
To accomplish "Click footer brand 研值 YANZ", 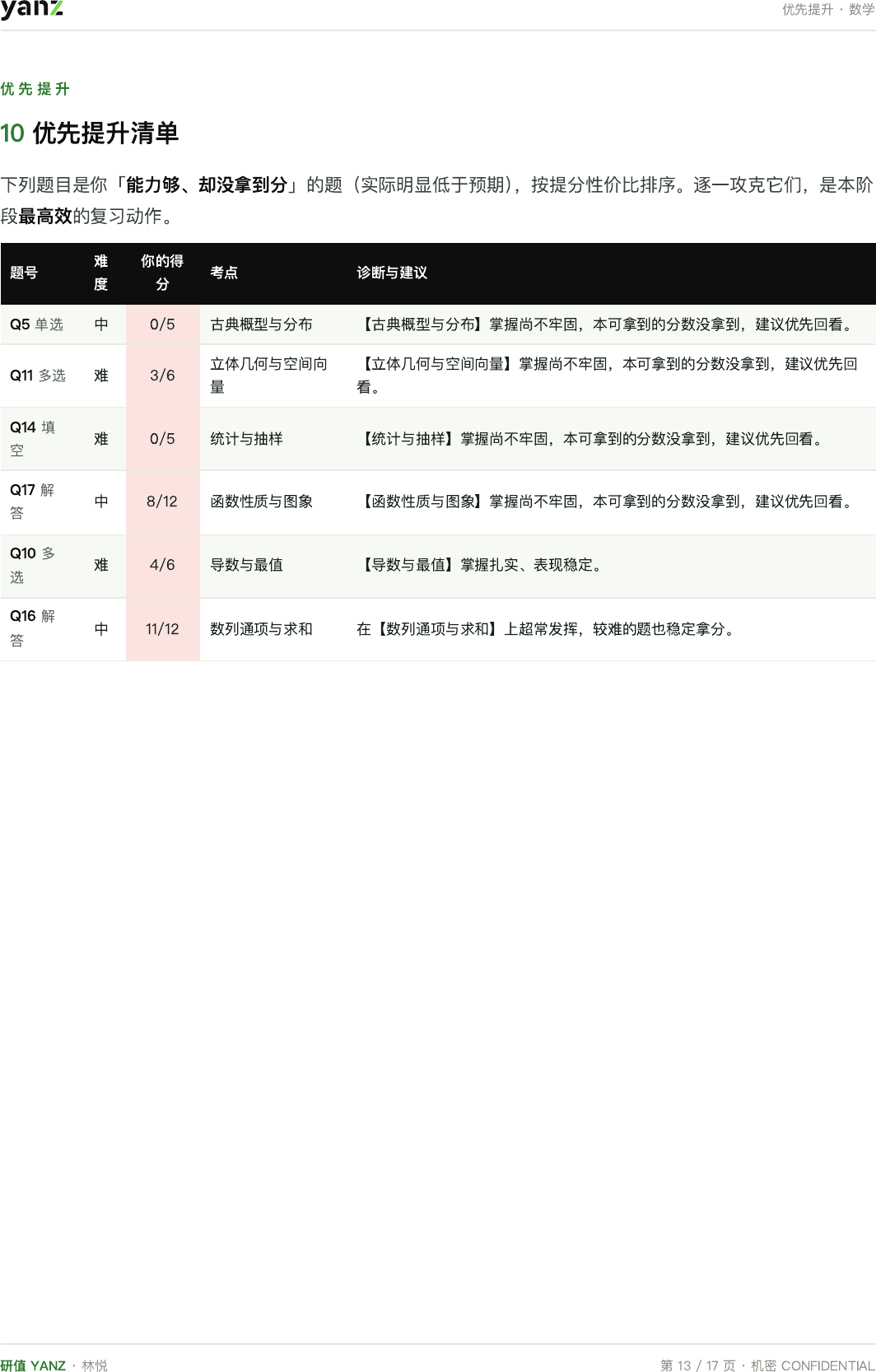I will pos(33,1365).
